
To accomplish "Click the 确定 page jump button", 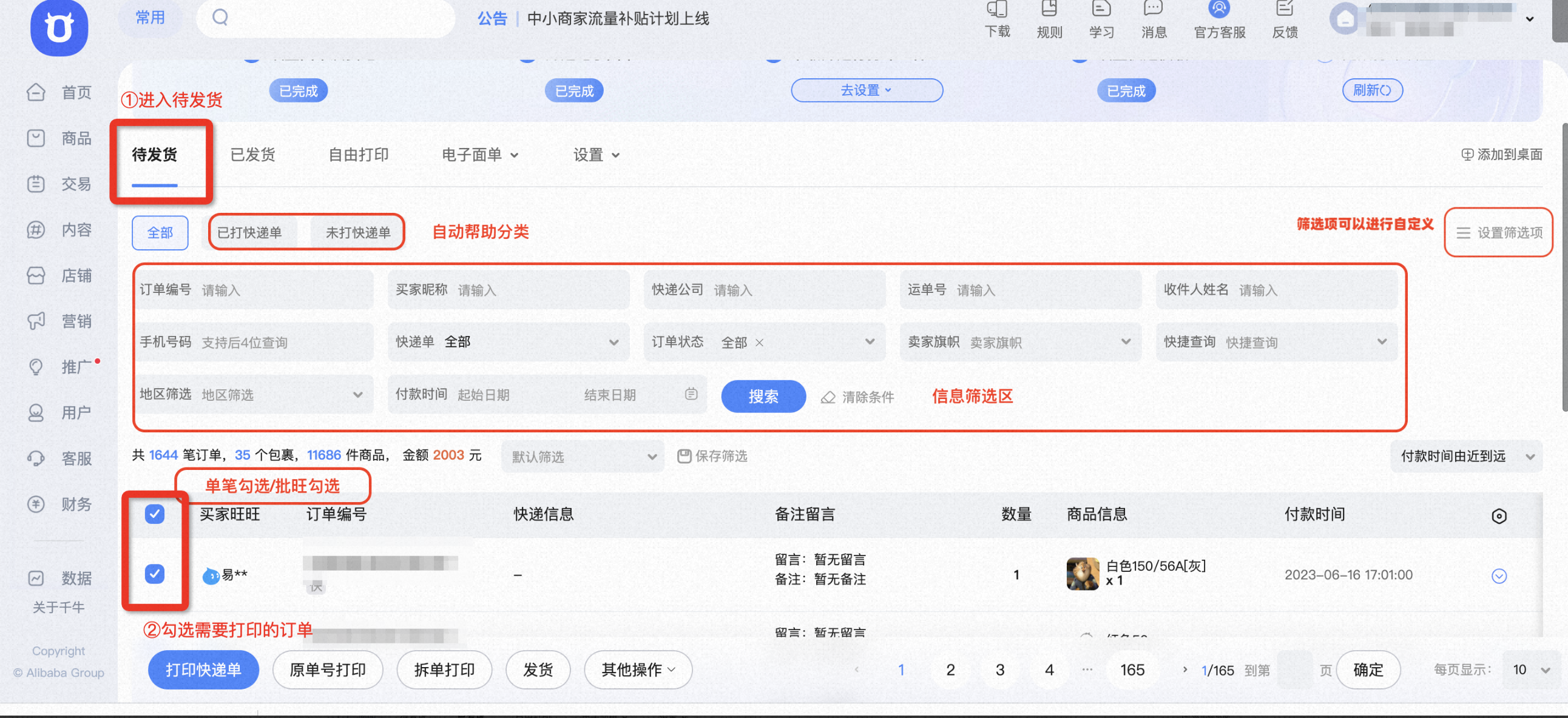I will point(1368,670).
